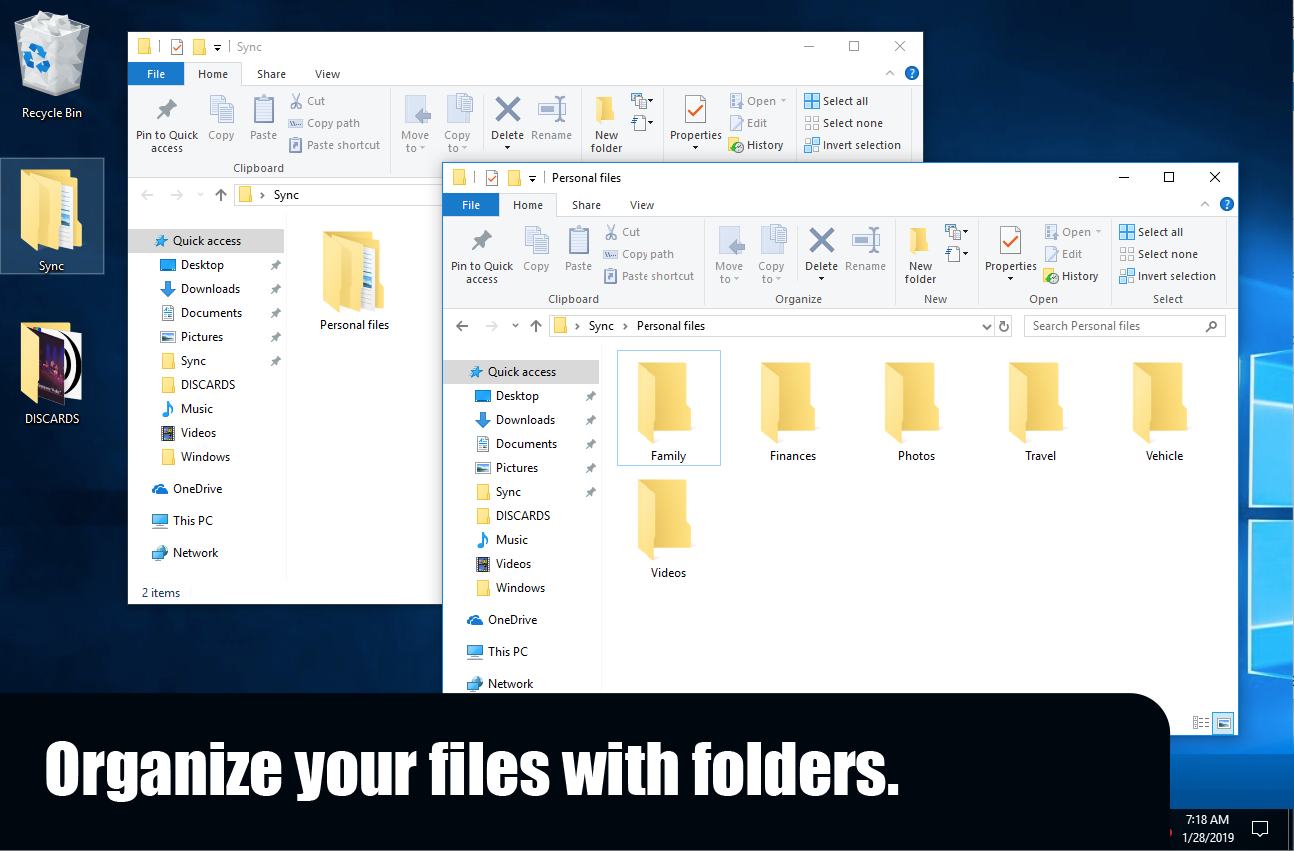1294x851 pixels.
Task: Click Sync in the address bar breadcrumb
Action: [x=601, y=325]
